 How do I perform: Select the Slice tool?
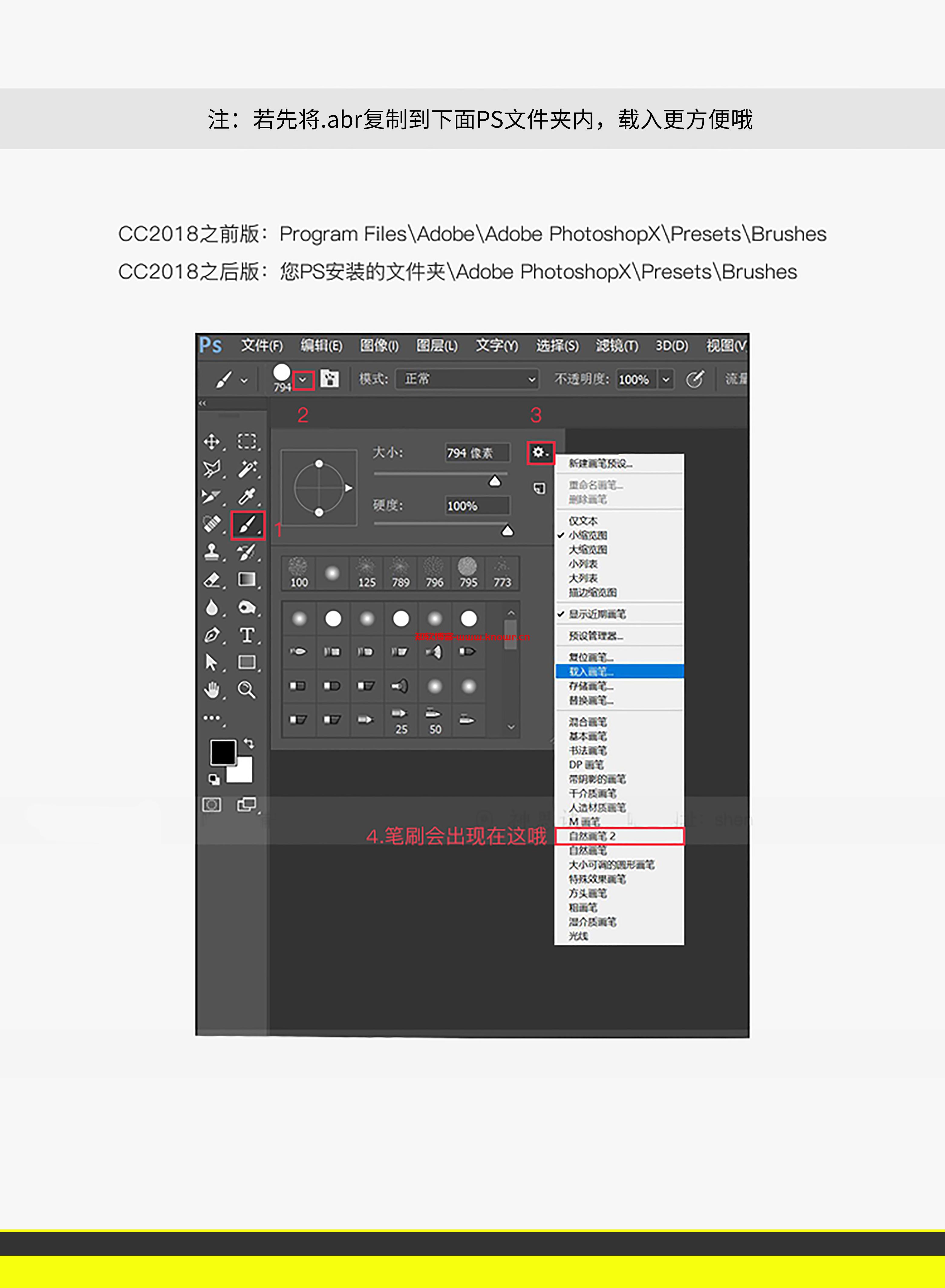(212, 496)
